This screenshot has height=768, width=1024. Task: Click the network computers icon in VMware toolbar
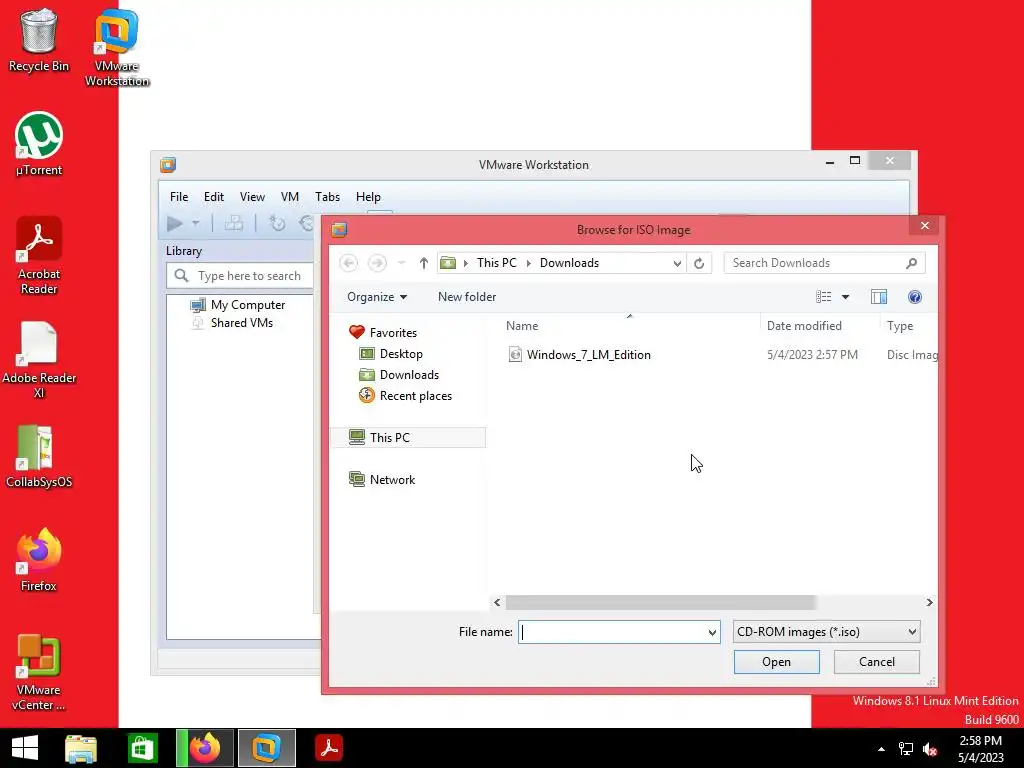(233, 224)
